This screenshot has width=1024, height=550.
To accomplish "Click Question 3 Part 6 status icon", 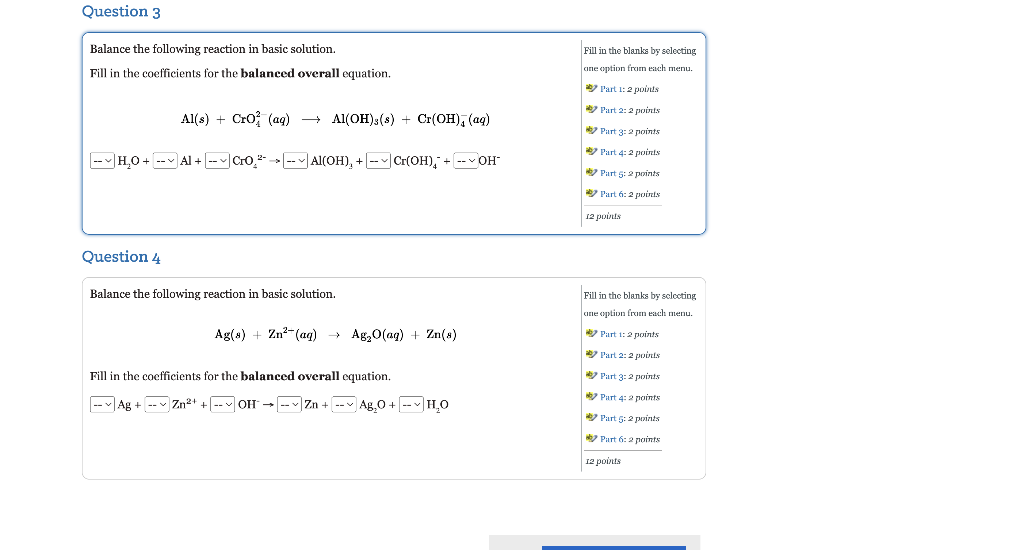I will click(x=592, y=193).
